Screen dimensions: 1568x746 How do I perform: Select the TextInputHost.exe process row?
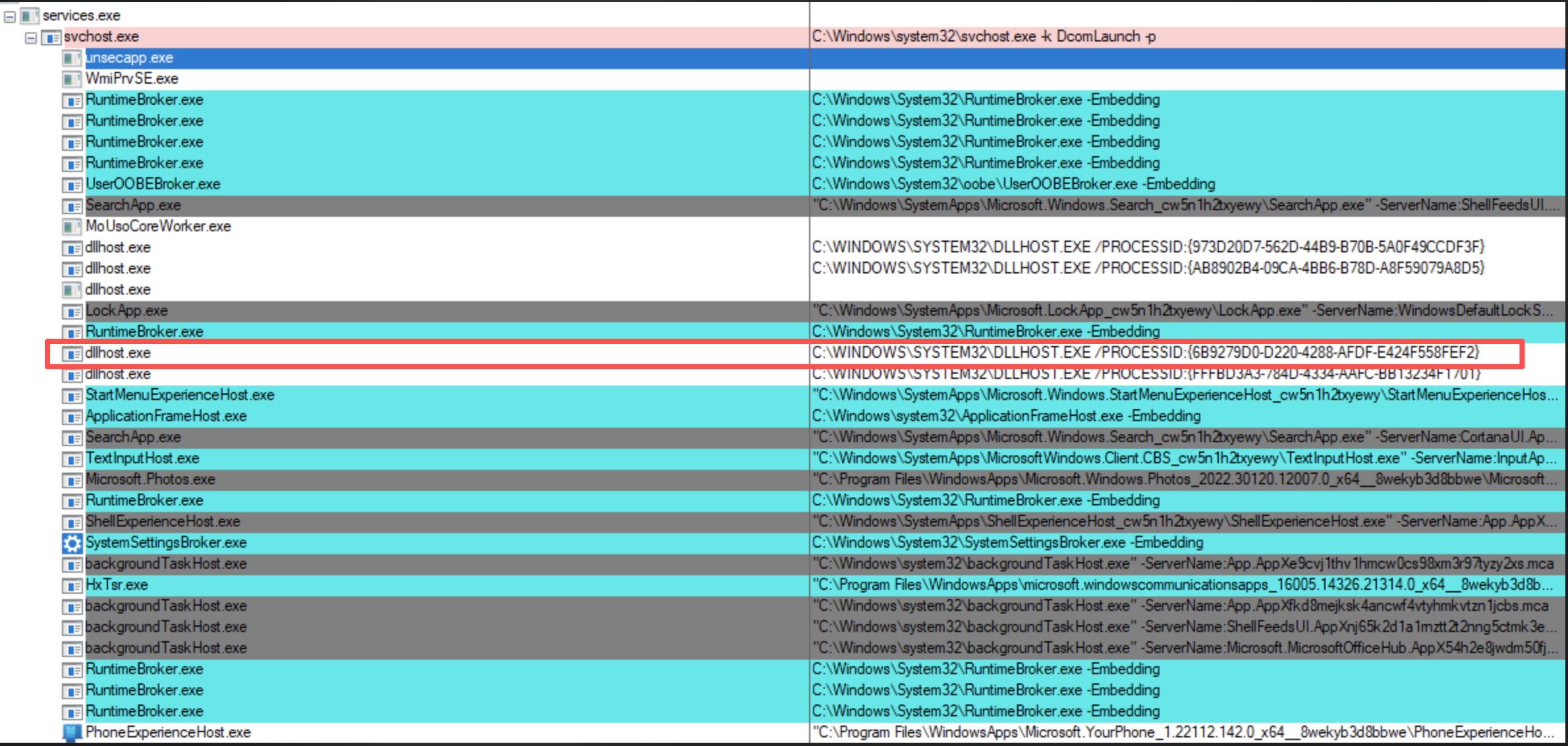coord(142,458)
